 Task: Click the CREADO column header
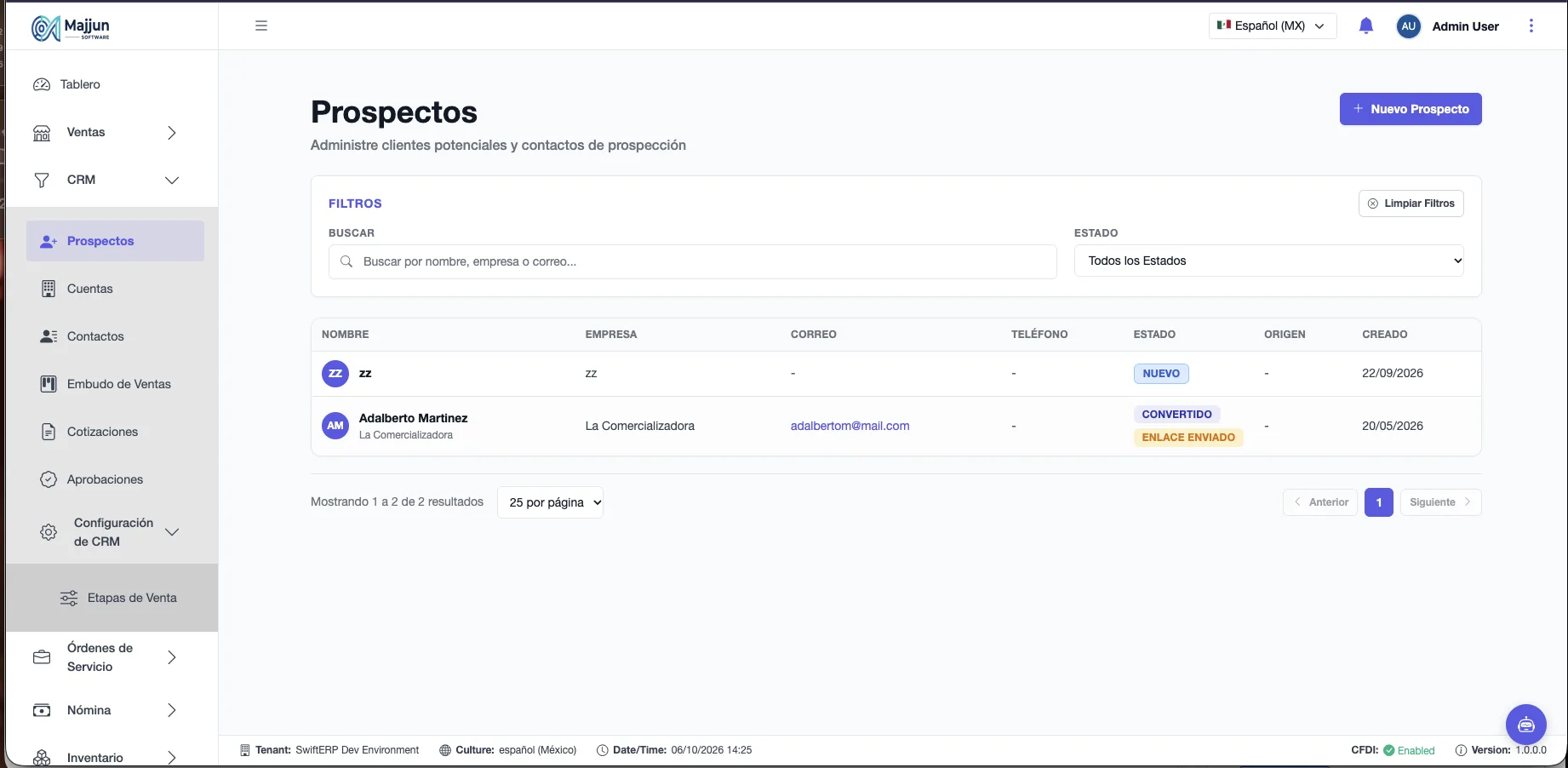point(1385,335)
